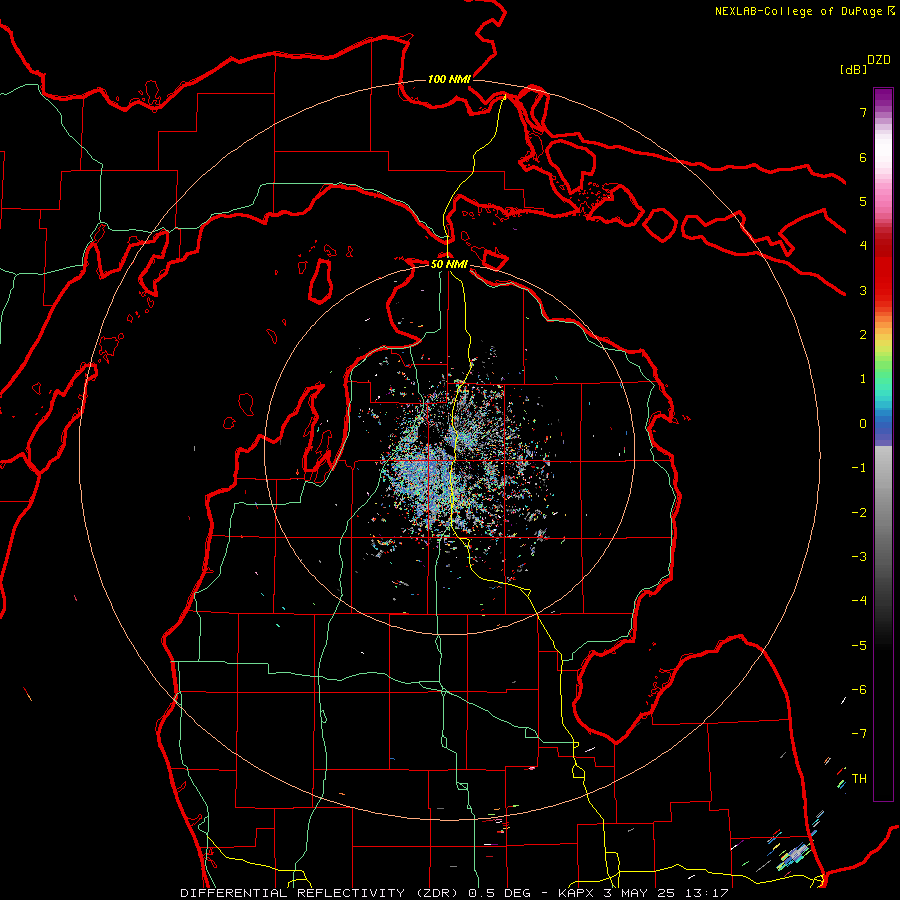The width and height of the screenshot is (900, 900).
Task: Click the [dB] unit label
Action: coord(853,69)
